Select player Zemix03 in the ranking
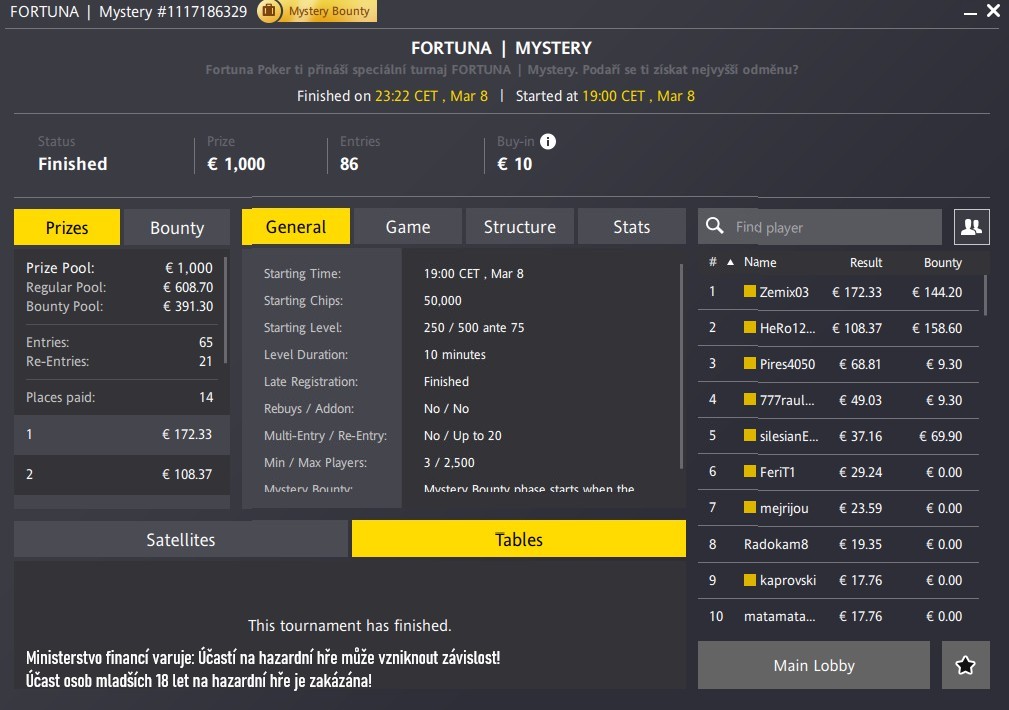Image resolution: width=1009 pixels, height=710 pixels. pos(838,292)
